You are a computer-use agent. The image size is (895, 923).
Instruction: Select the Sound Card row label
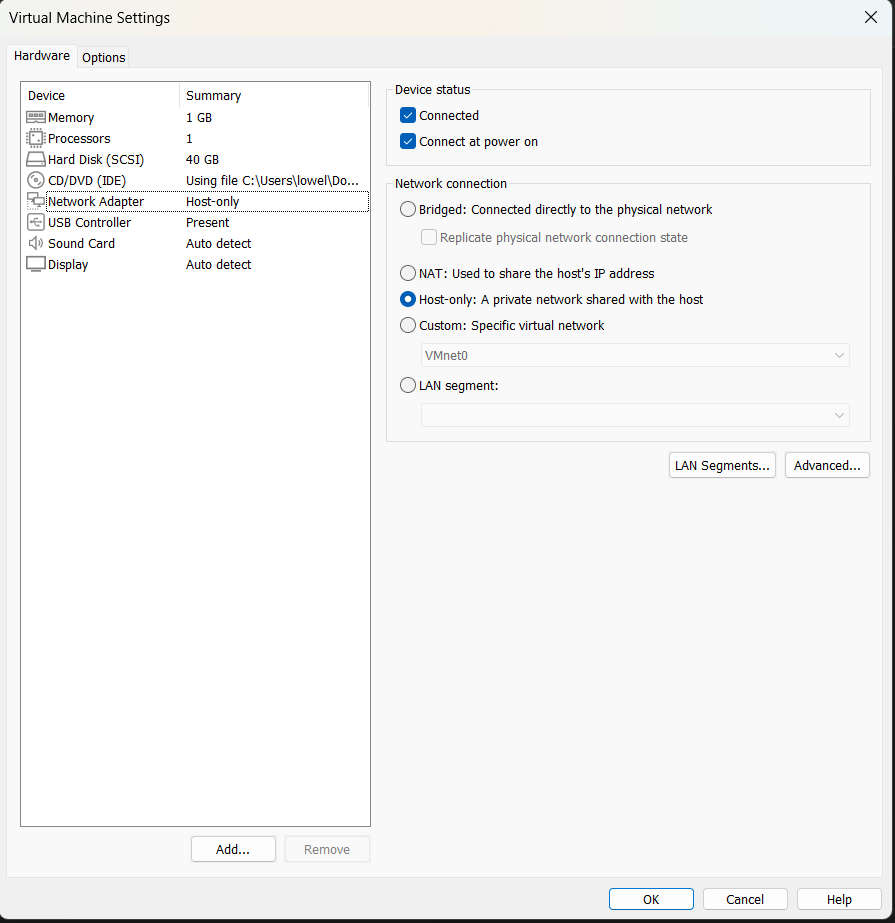(82, 244)
